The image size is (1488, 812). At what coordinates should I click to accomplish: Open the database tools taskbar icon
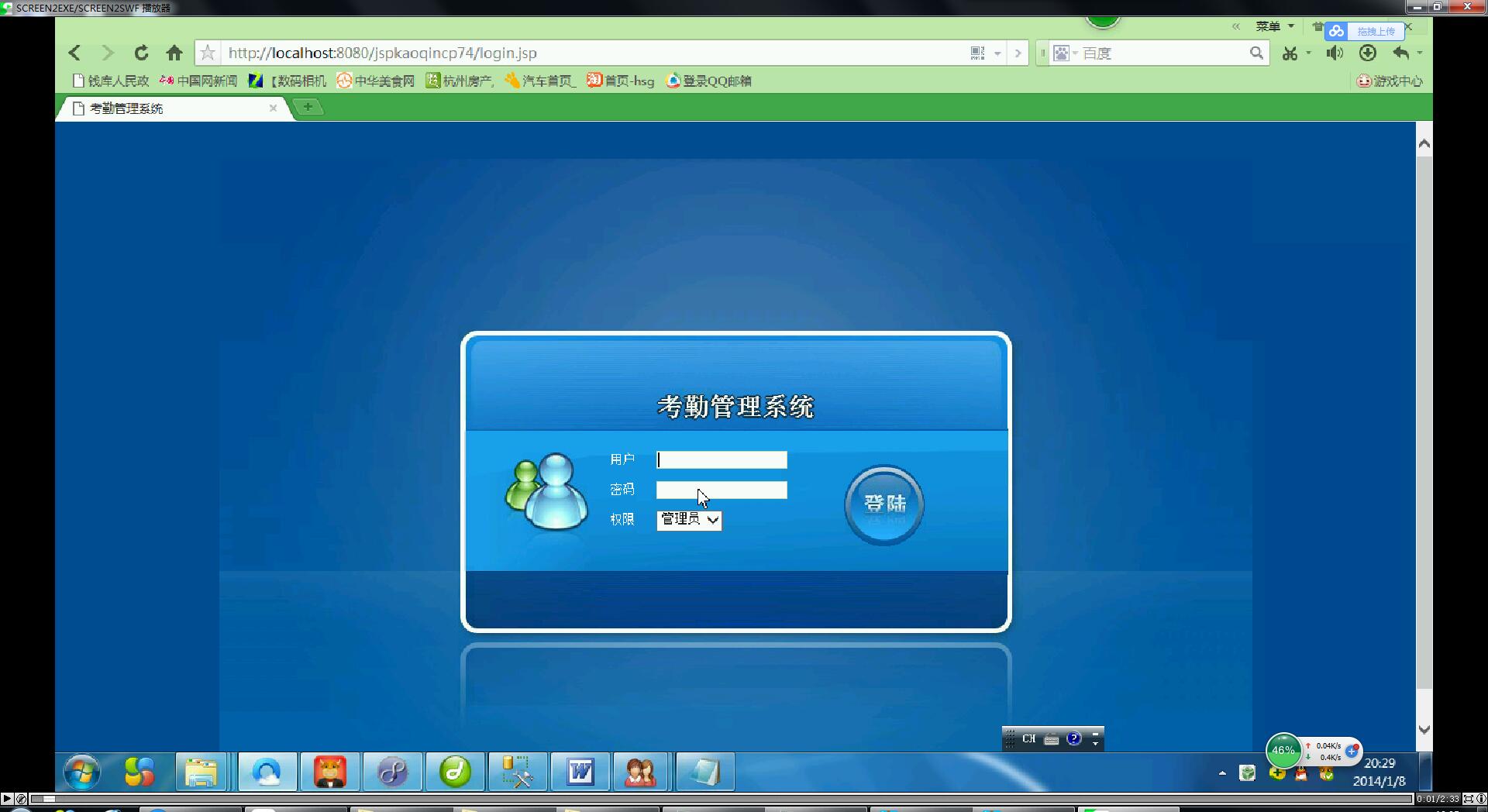pos(518,772)
